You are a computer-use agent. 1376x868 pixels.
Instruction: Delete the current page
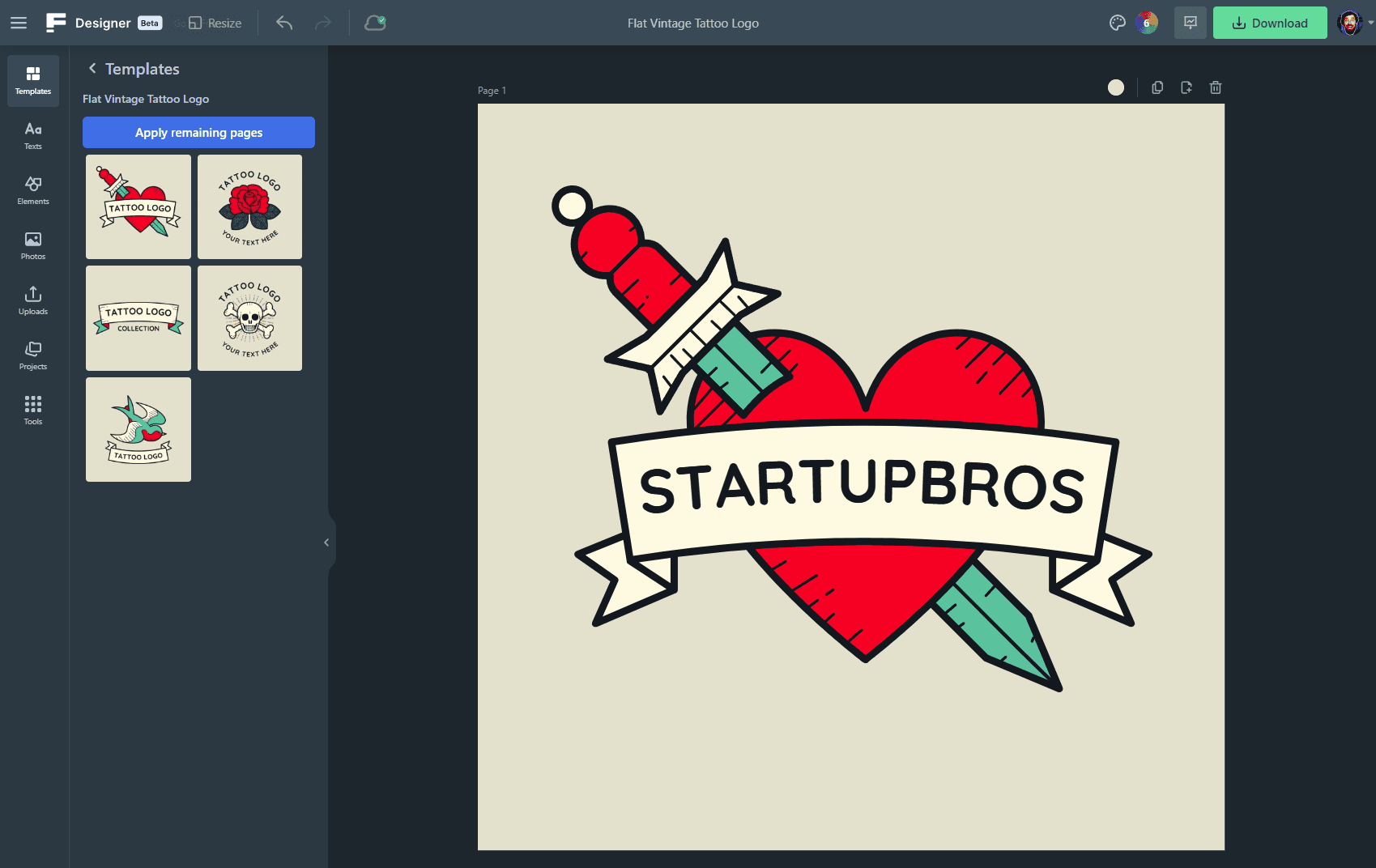click(1216, 87)
